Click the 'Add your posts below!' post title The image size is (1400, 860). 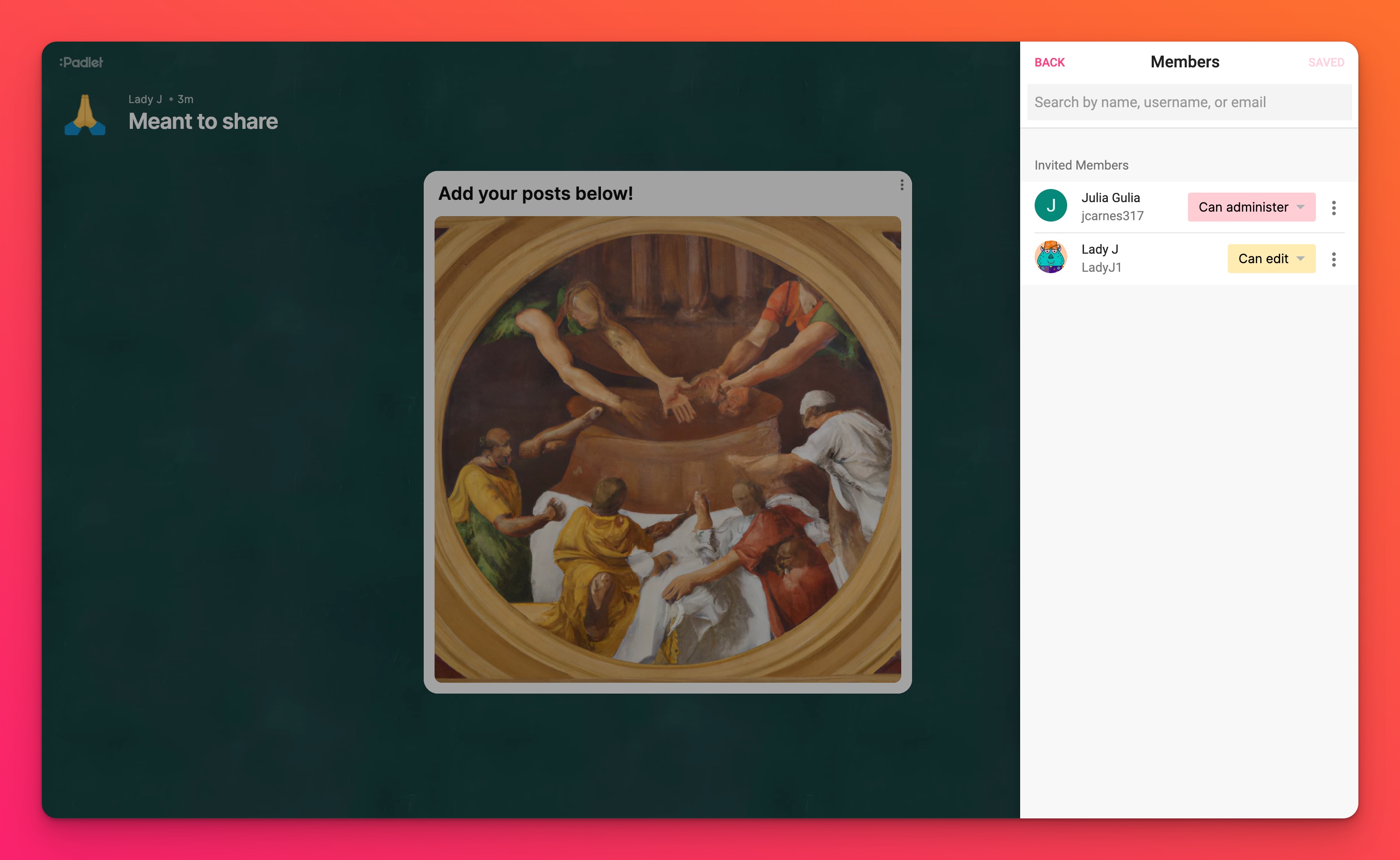[x=535, y=194]
